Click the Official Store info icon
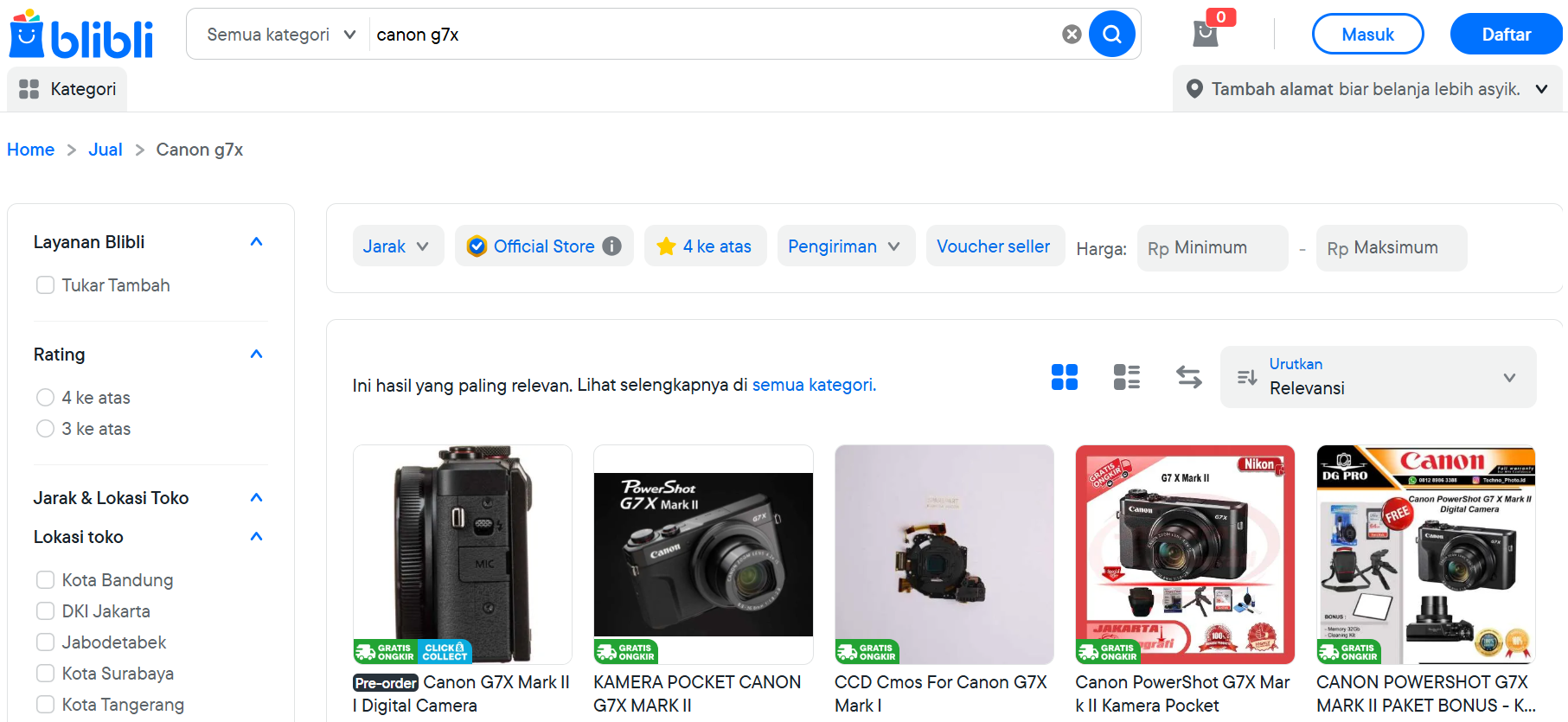Image resolution: width=1568 pixels, height=722 pixels. pos(611,246)
